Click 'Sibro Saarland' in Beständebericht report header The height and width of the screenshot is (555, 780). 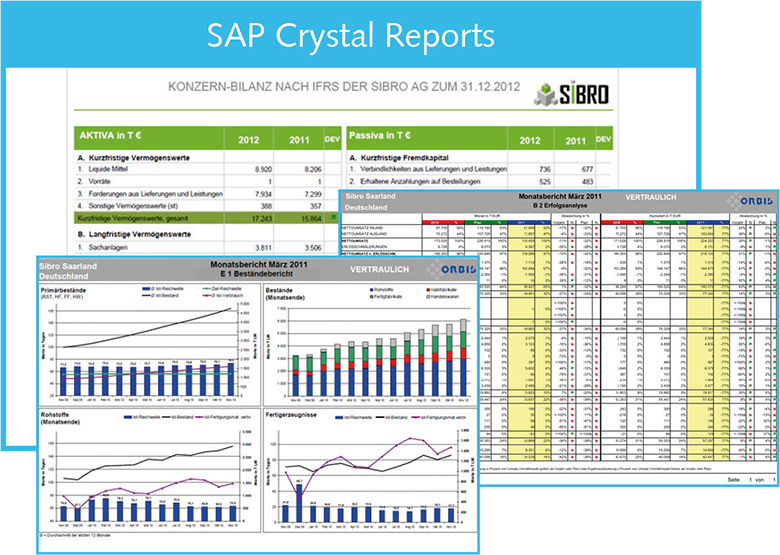point(68,266)
